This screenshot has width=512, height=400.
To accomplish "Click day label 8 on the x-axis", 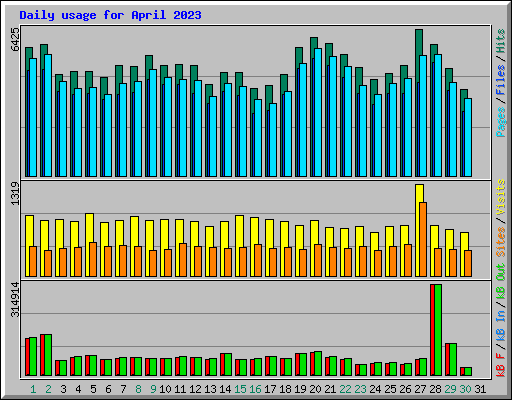I will point(138,389).
